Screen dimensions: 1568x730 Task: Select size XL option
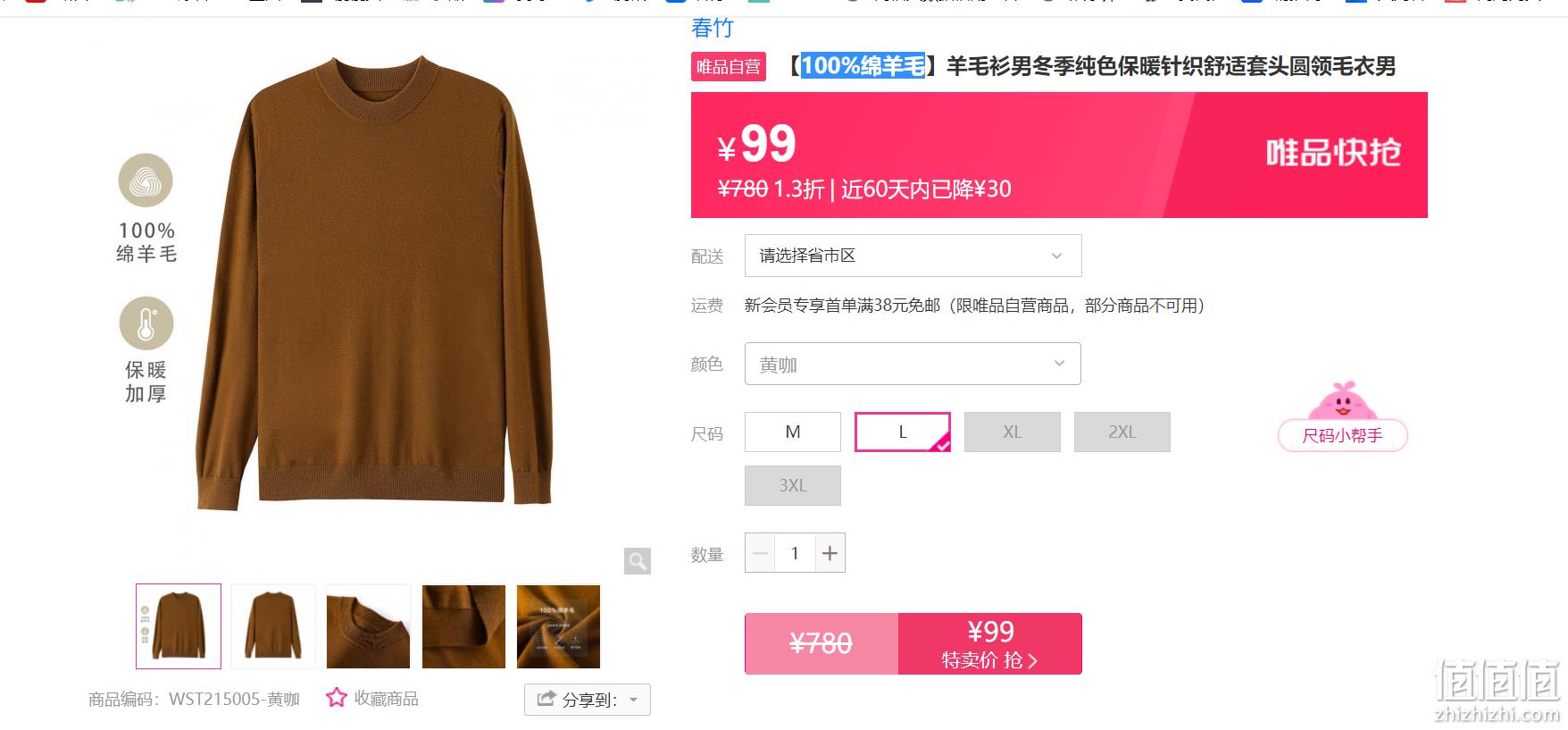1013,432
